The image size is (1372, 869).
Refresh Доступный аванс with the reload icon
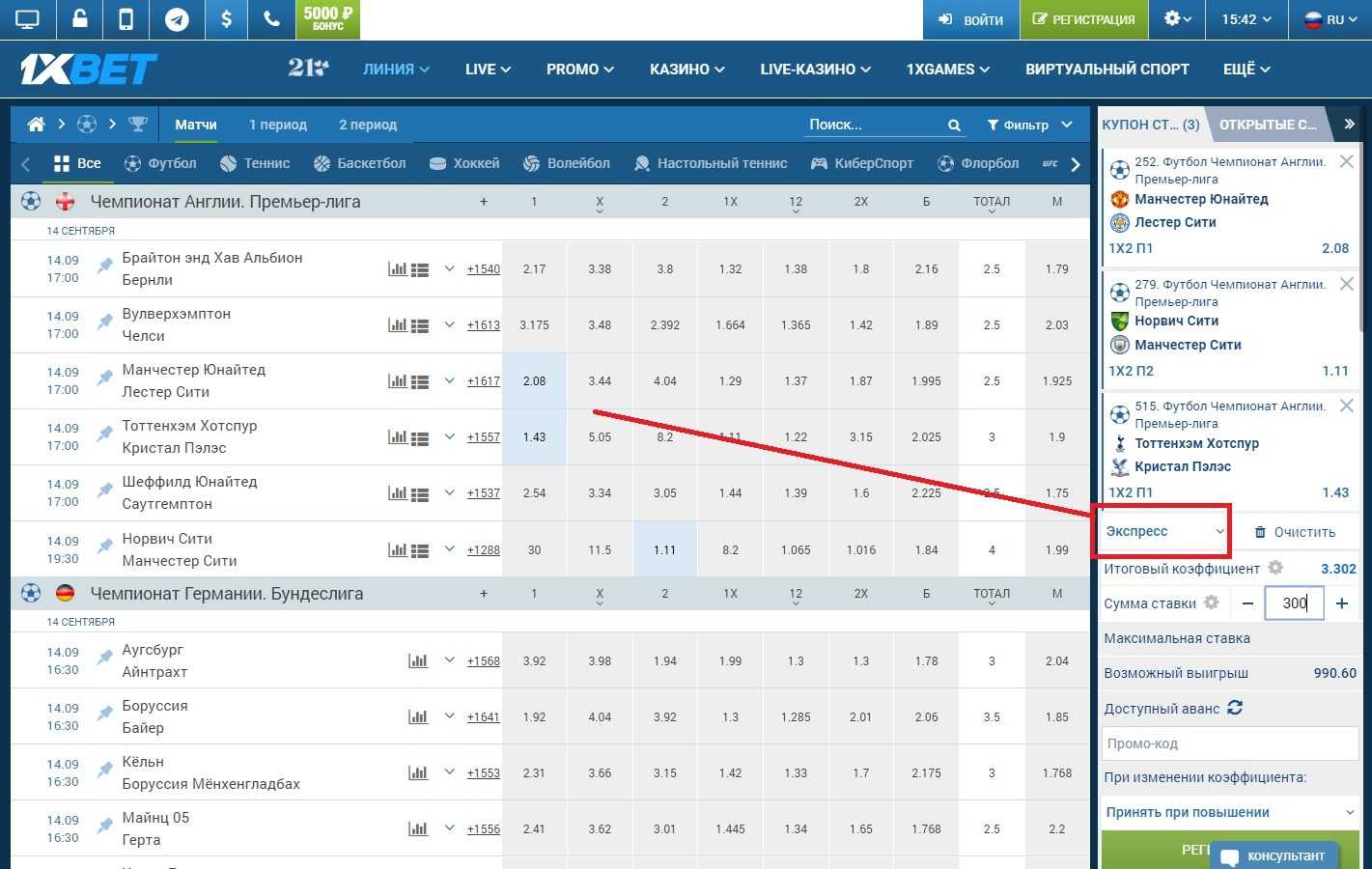coord(1235,708)
